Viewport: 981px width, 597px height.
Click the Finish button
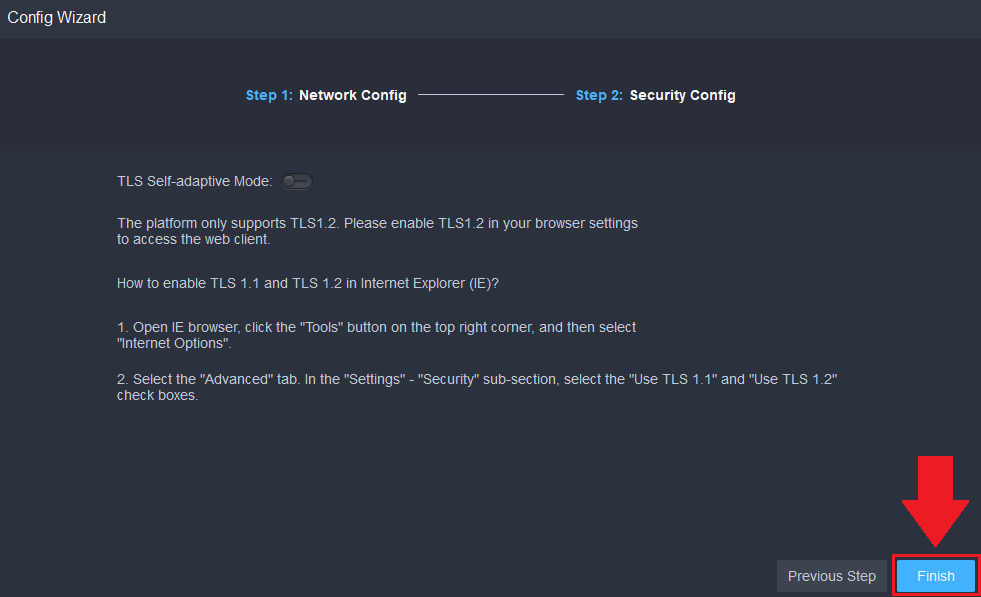click(935, 576)
